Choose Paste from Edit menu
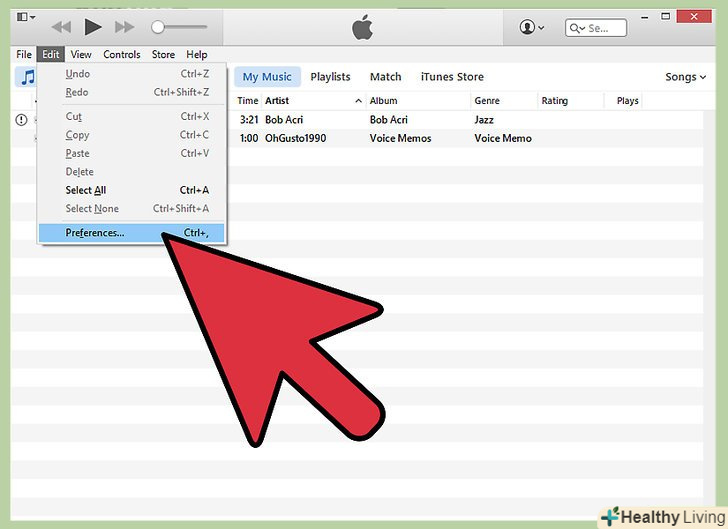This screenshot has width=728, height=529. pos(132,153)
